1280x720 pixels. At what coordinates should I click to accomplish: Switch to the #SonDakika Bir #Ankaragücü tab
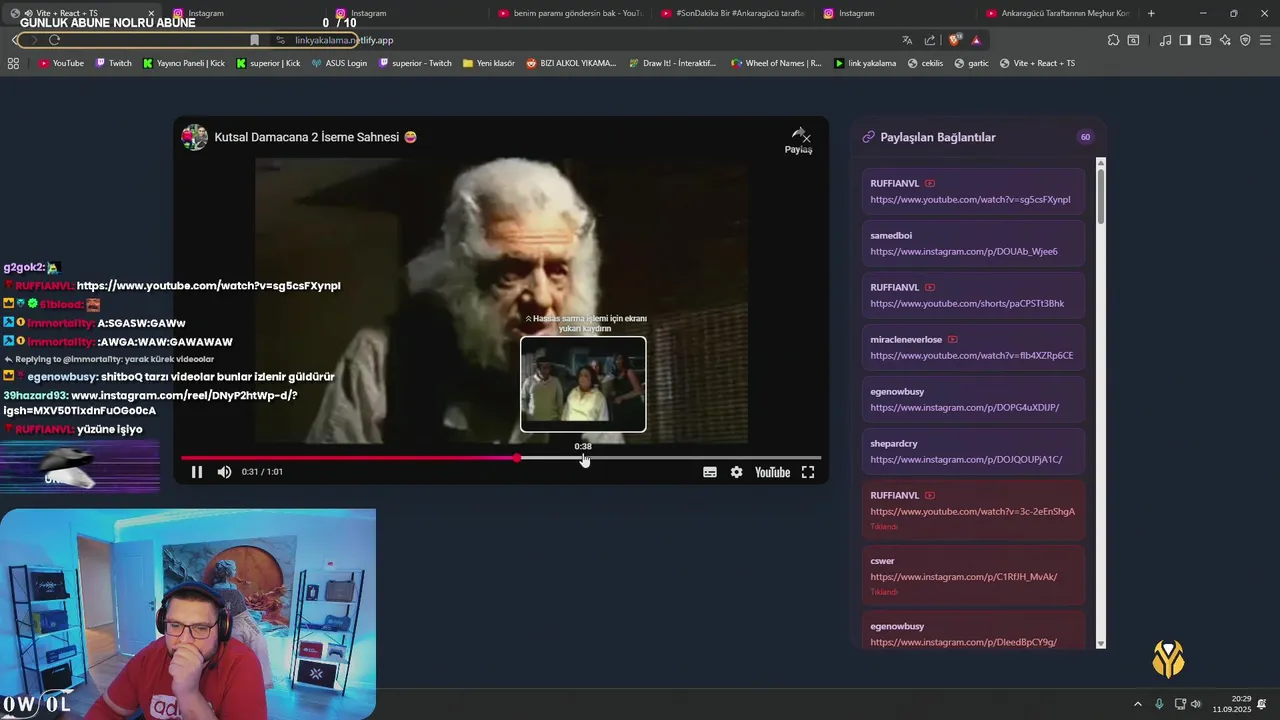tap(733, 13)
